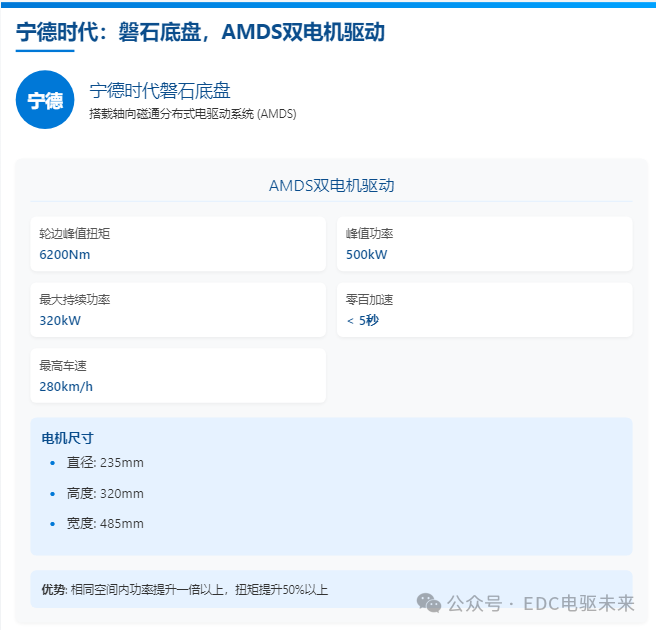
Task: Select the value 500kW
Action: point(366,254)
